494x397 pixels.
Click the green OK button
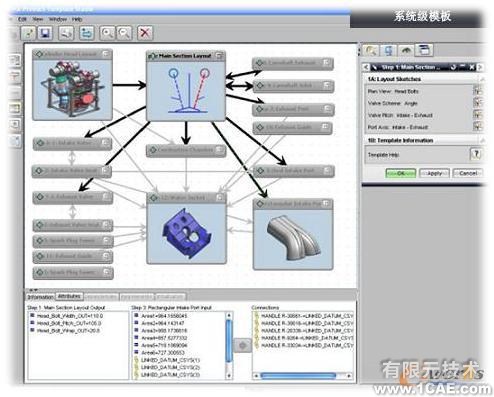click(x=401, y=173)
